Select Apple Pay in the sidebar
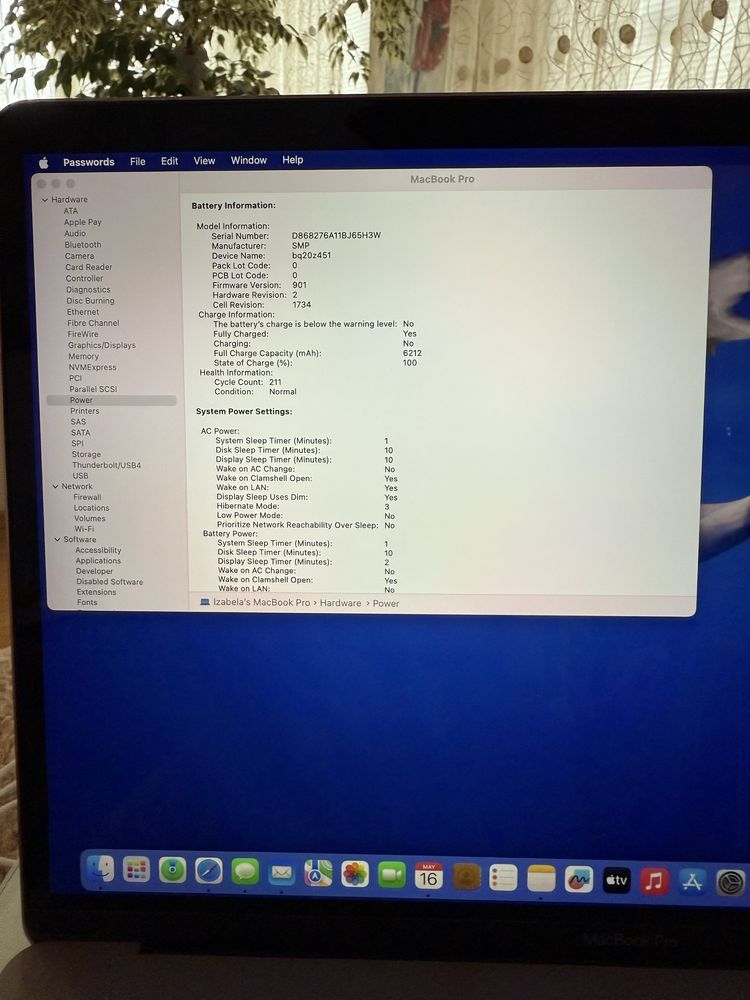 point(82,222)
